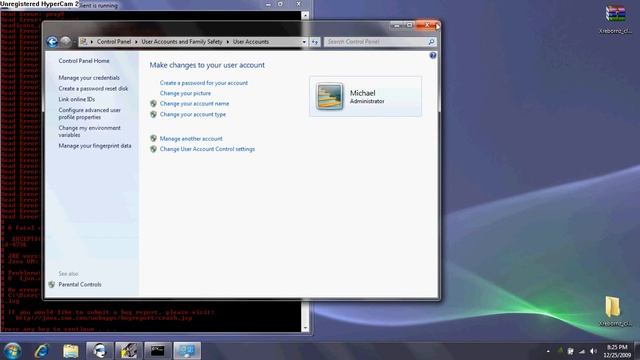Viewport: 640px width, 360px height.
Task: Click User Accounts and Family Safety breadcrumb
Action: [182, 42]
